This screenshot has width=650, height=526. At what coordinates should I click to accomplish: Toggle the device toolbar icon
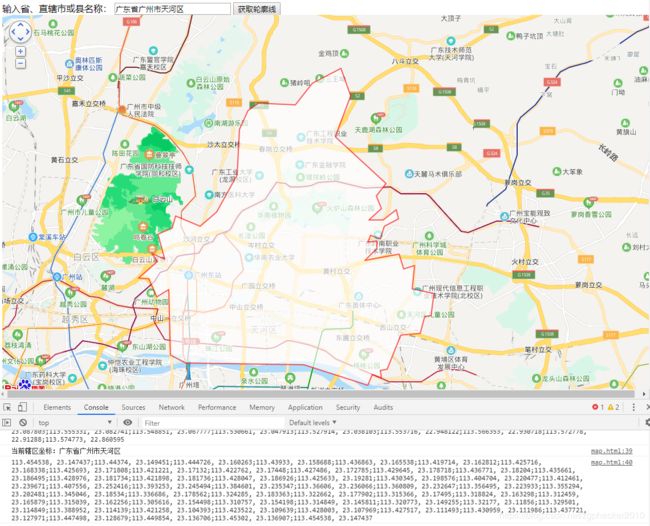pos(22,407)
